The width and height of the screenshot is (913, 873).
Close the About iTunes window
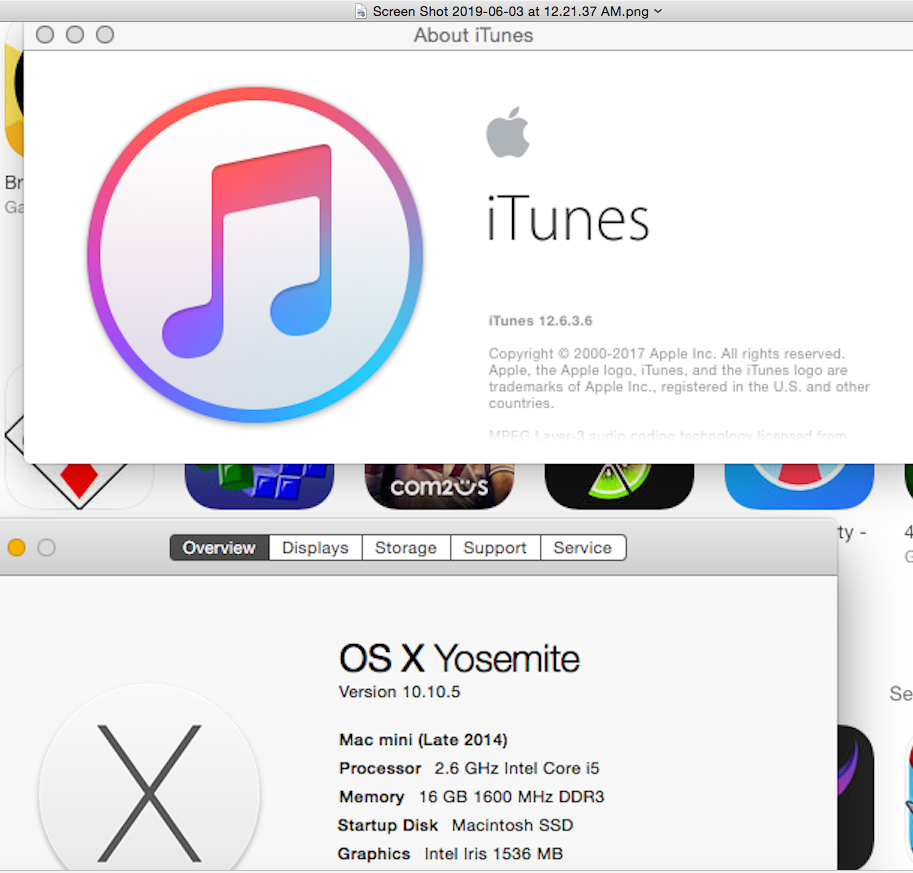(x=45, y=35)
